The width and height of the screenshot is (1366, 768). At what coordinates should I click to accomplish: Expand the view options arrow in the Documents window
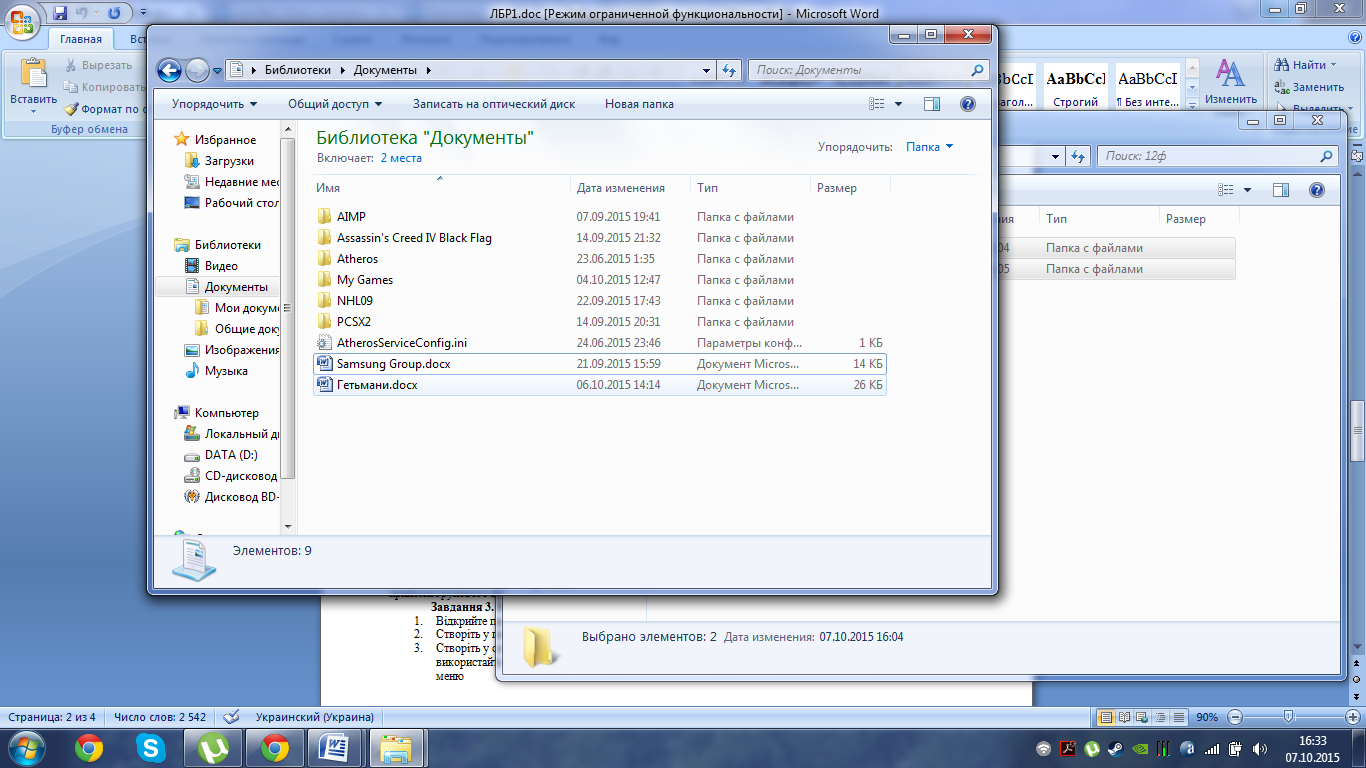tap(898, 104)
